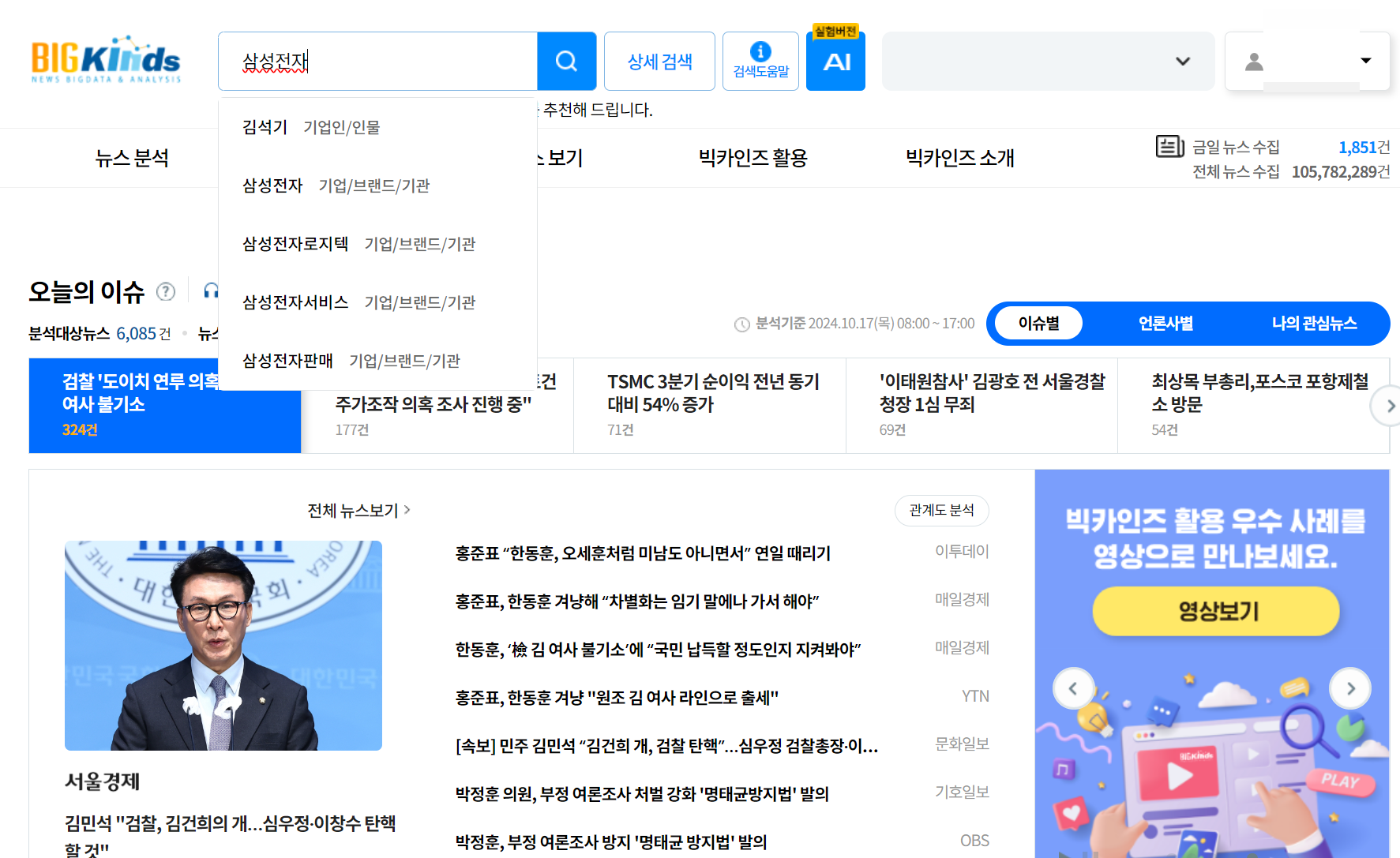Click the yellow 영상보기 button
1400x858 pixels.
(1216, 611)
